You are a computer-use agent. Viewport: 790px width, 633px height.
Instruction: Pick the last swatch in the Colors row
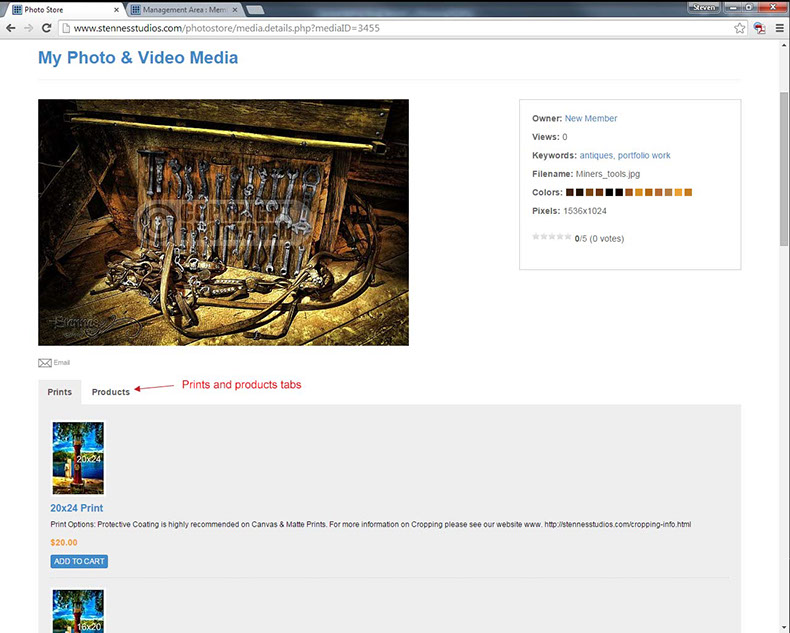click(688, 193)
